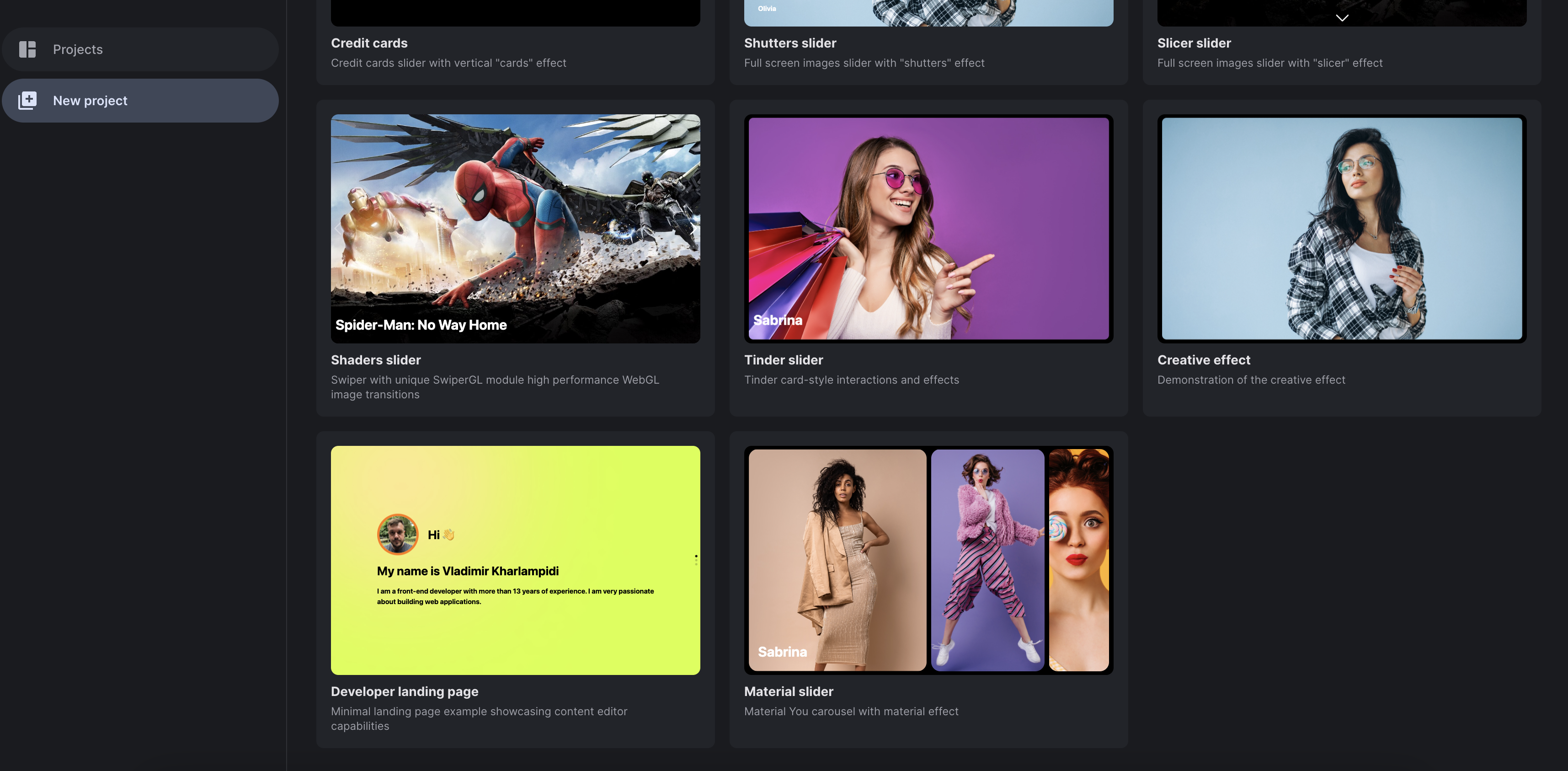Open the Tinder slider preview image

[928, 228]
